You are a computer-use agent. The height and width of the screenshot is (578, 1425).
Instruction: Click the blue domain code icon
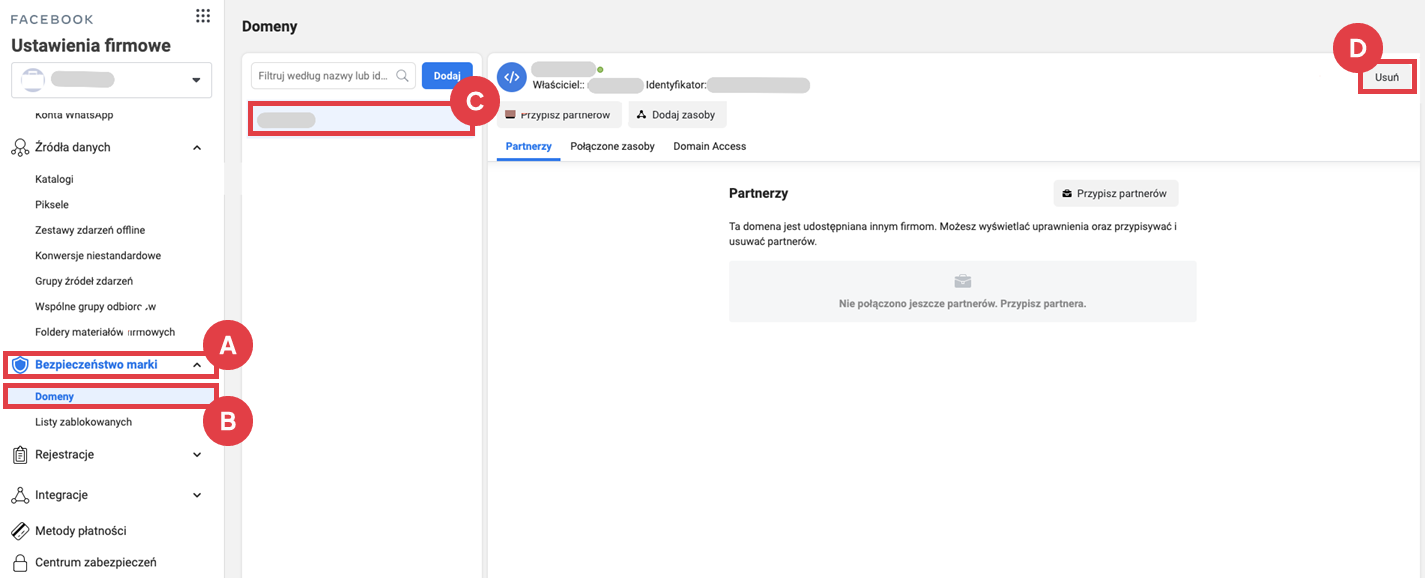point(511,76)
